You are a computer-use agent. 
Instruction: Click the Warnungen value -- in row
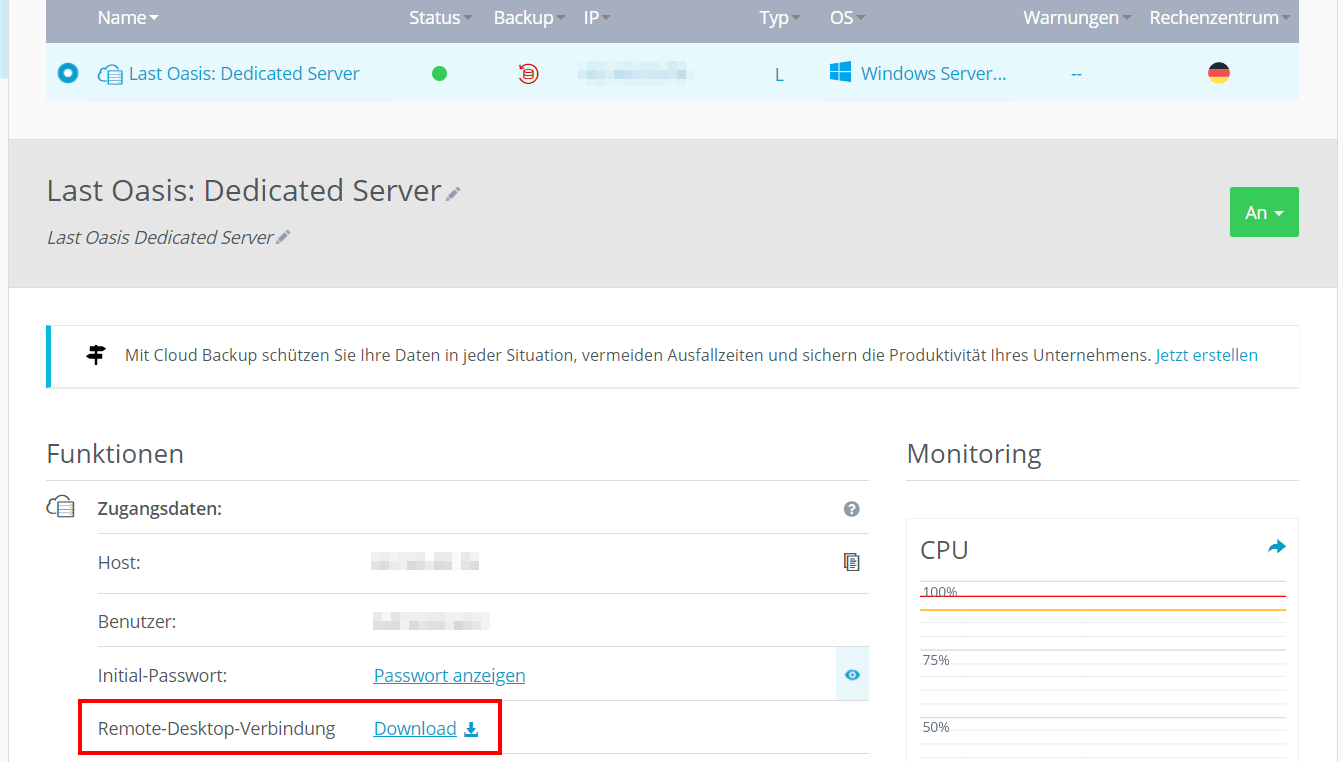[x=1076, y=74]
